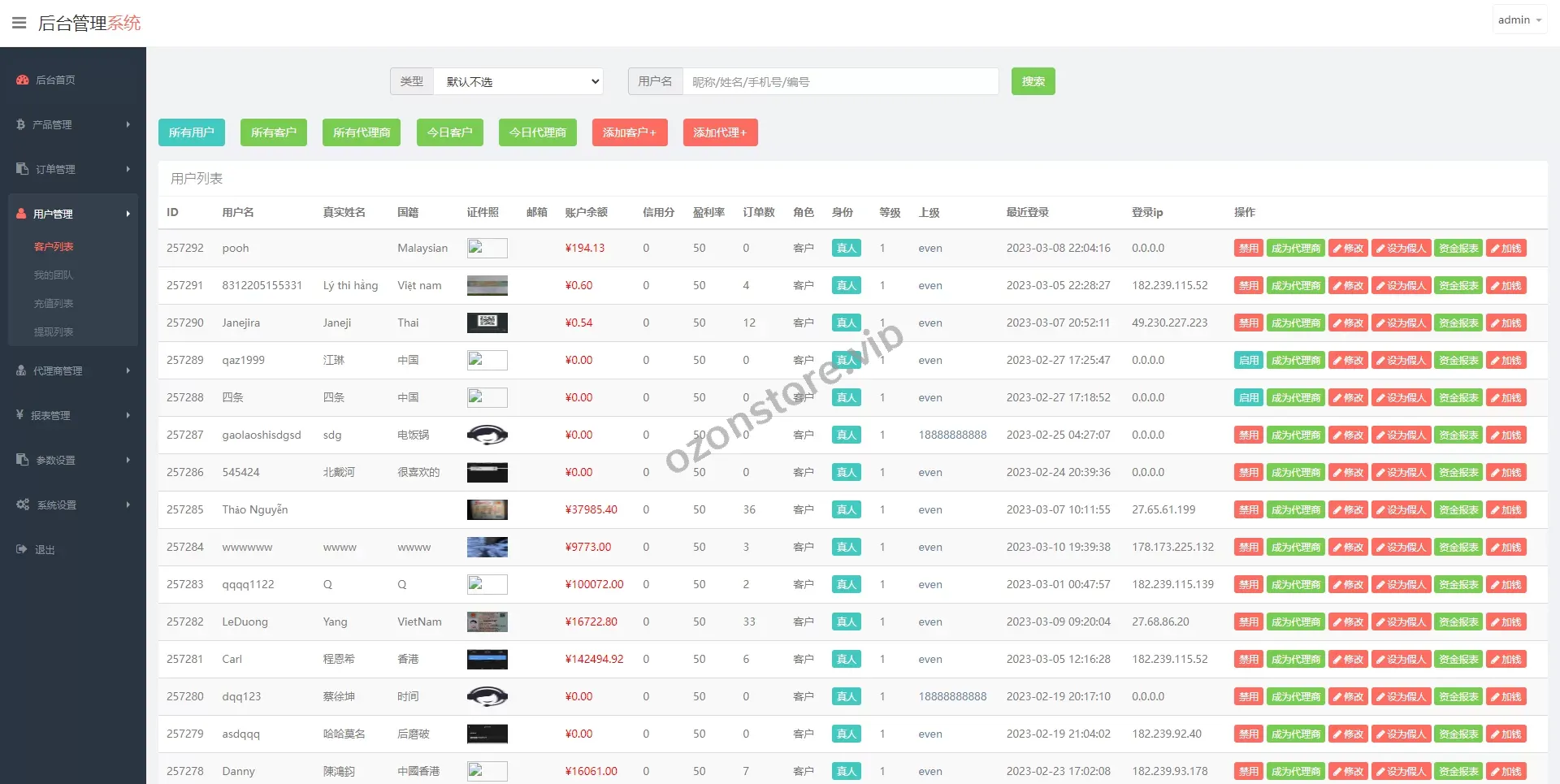This screenshot has width=1560, height=784.
Task: Switch to 所有代理商 filter tab
Action: 361,132
